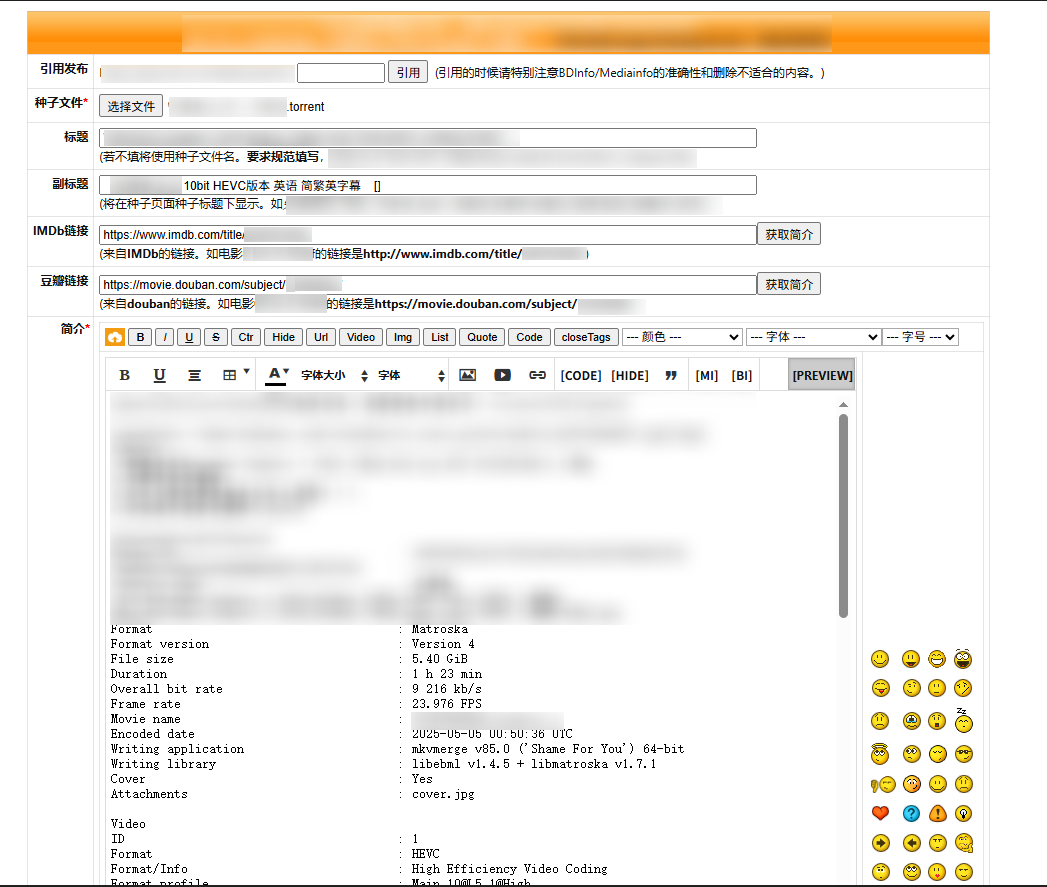Toggle underline in the rich editor toolbar
Image resolution: width=1047 pixels, height=887 pixels.
pos(159,375)
